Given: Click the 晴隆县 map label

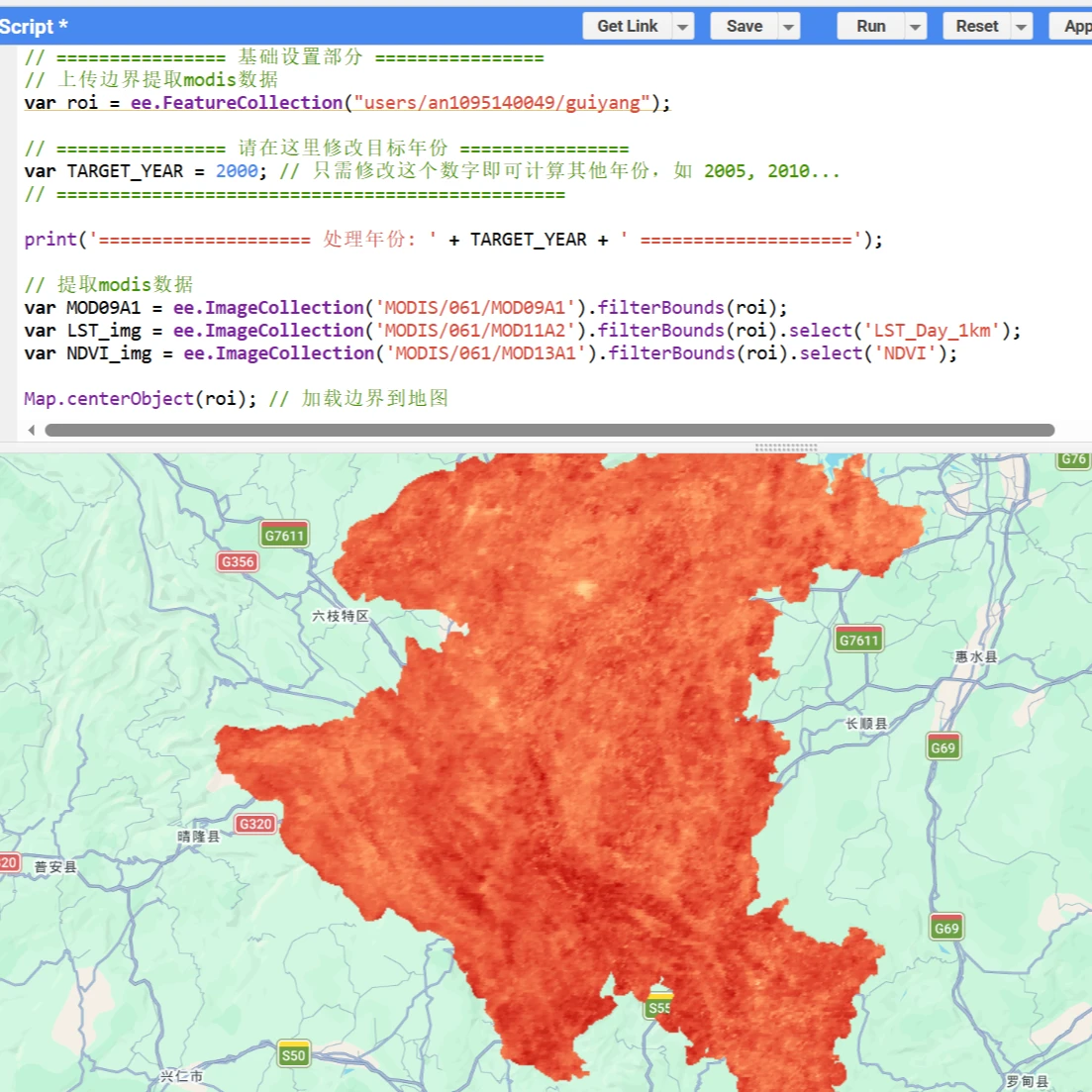Looking at the screenshot, I should (x=198, y=836).
